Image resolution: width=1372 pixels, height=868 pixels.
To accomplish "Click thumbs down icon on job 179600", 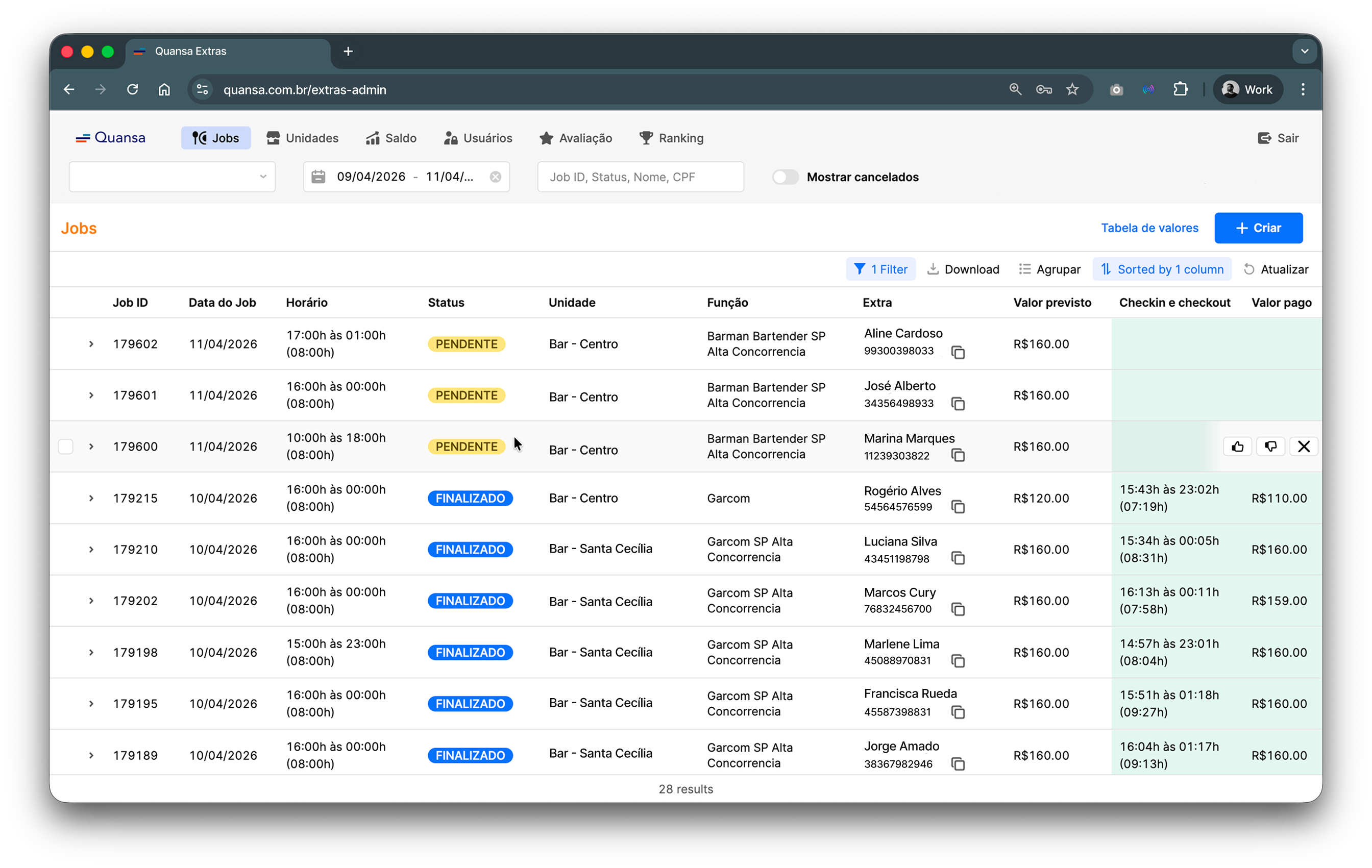I will (x=1270, y=447).
